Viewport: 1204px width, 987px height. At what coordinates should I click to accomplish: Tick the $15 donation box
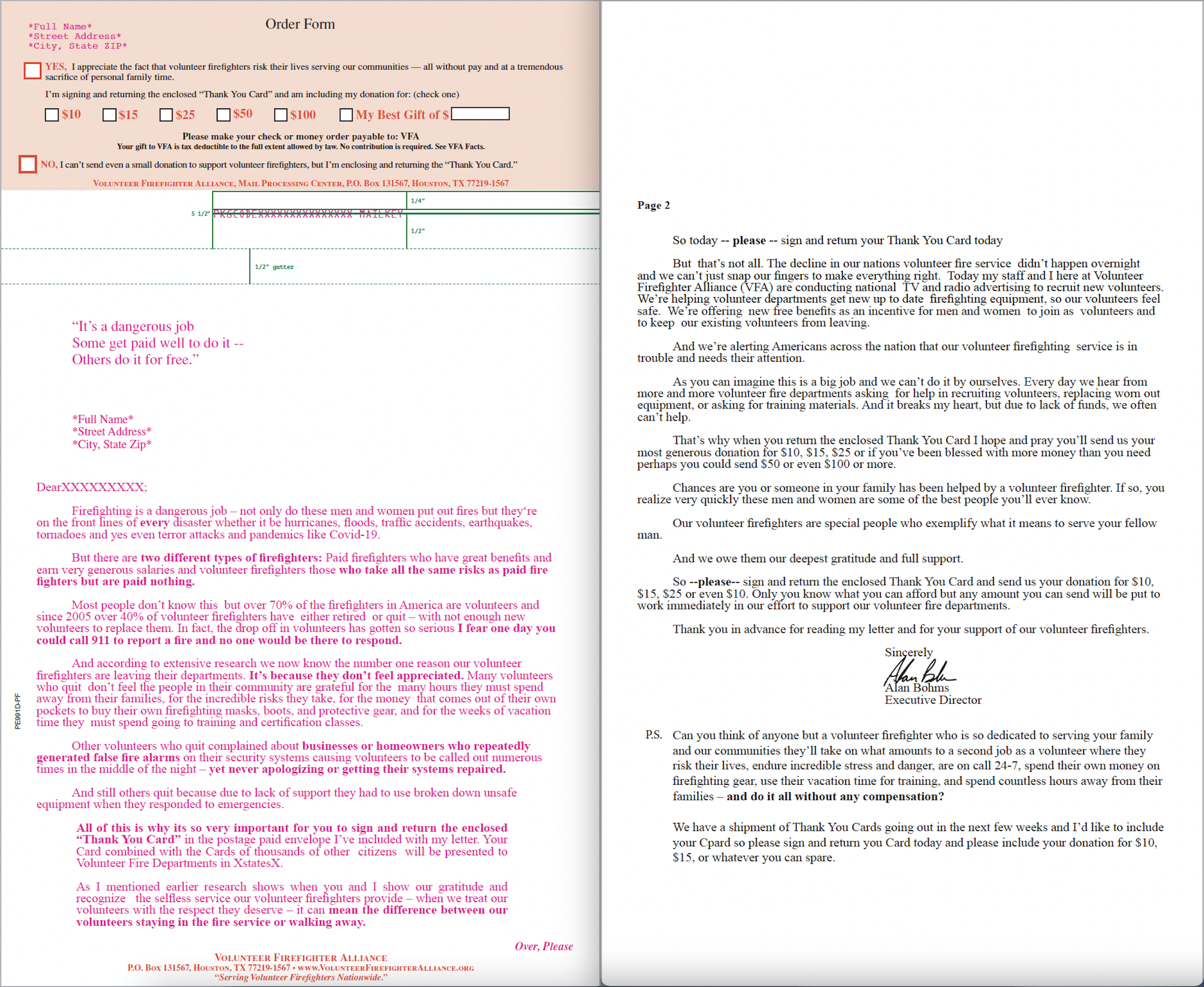[x=109, y=115]
